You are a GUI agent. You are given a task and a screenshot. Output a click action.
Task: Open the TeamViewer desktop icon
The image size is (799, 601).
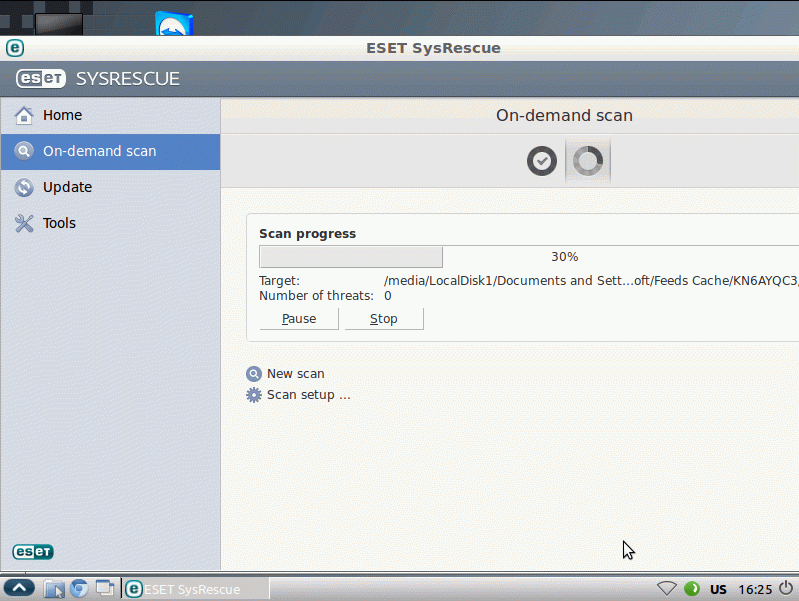tap(174, 24)
